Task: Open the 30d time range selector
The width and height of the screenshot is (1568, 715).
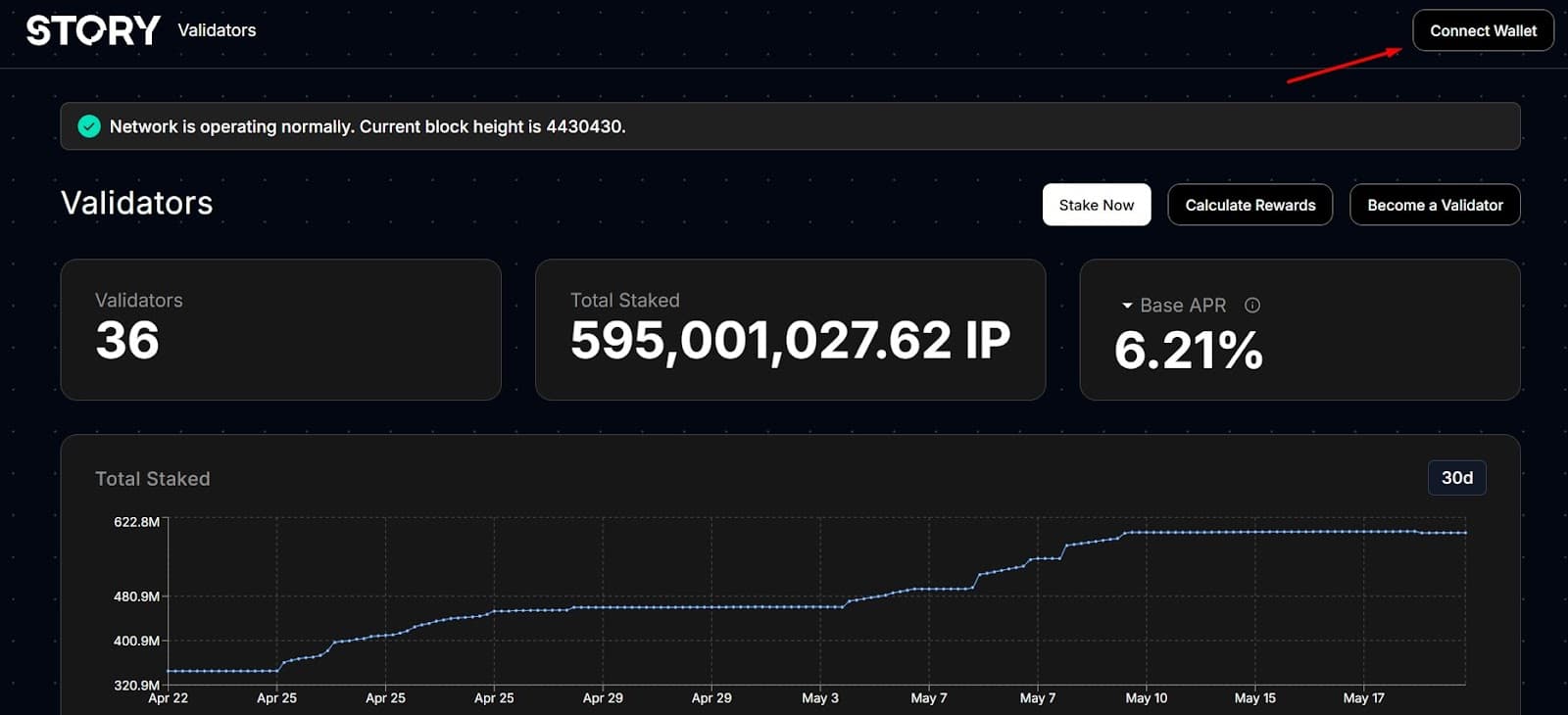Action: [x=1456, y=478]
